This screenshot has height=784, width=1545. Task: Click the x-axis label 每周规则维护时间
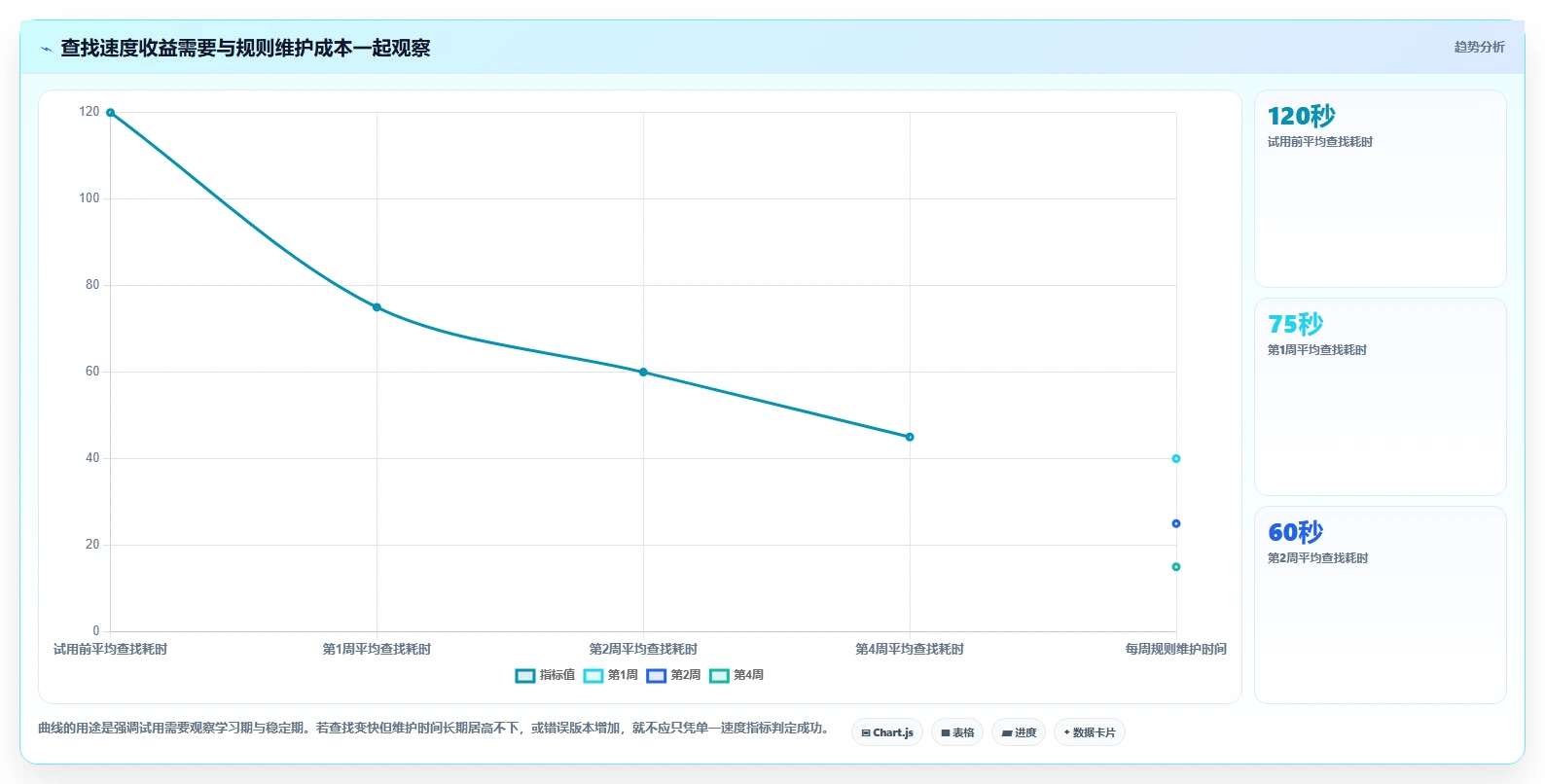[x=1176, y=650]
